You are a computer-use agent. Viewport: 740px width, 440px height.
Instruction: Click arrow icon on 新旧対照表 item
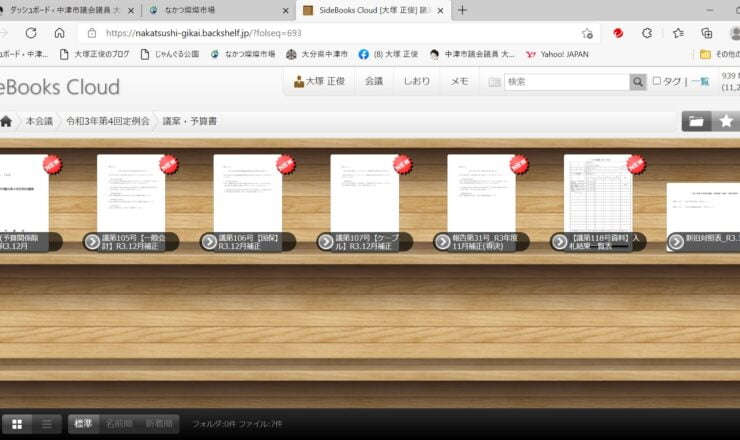(676, 241)
